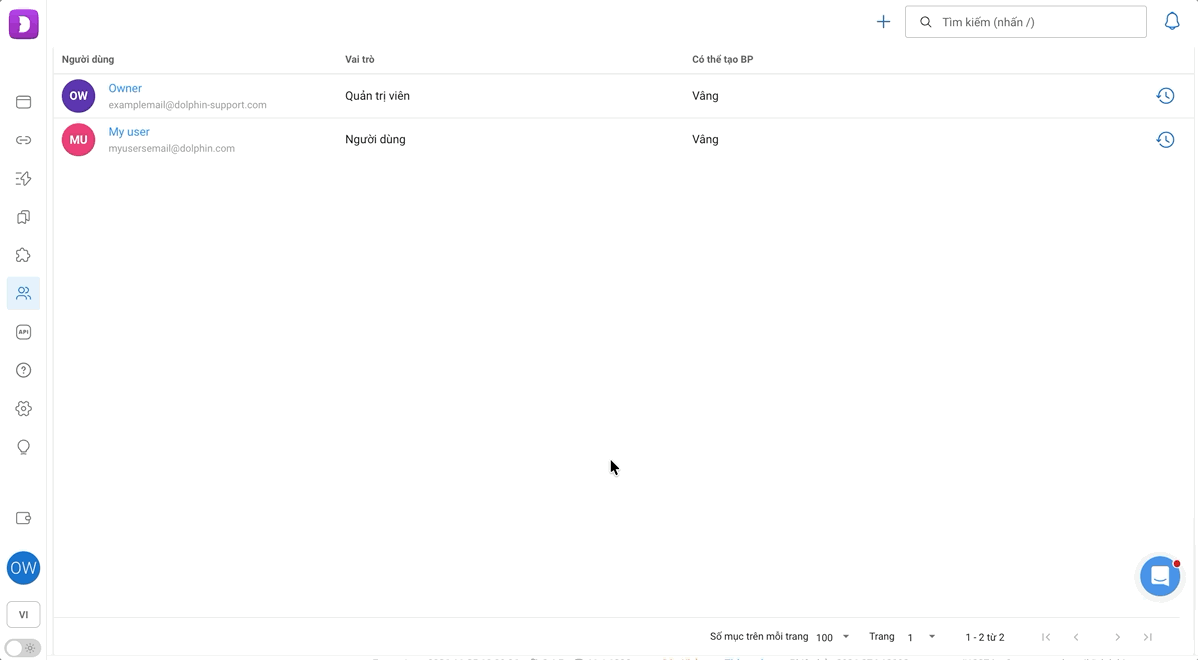Image resolution: width=1198 pixels, height=660 pixels.
Task: Open the proxies link sidebar icon
Action: [24, 141]
